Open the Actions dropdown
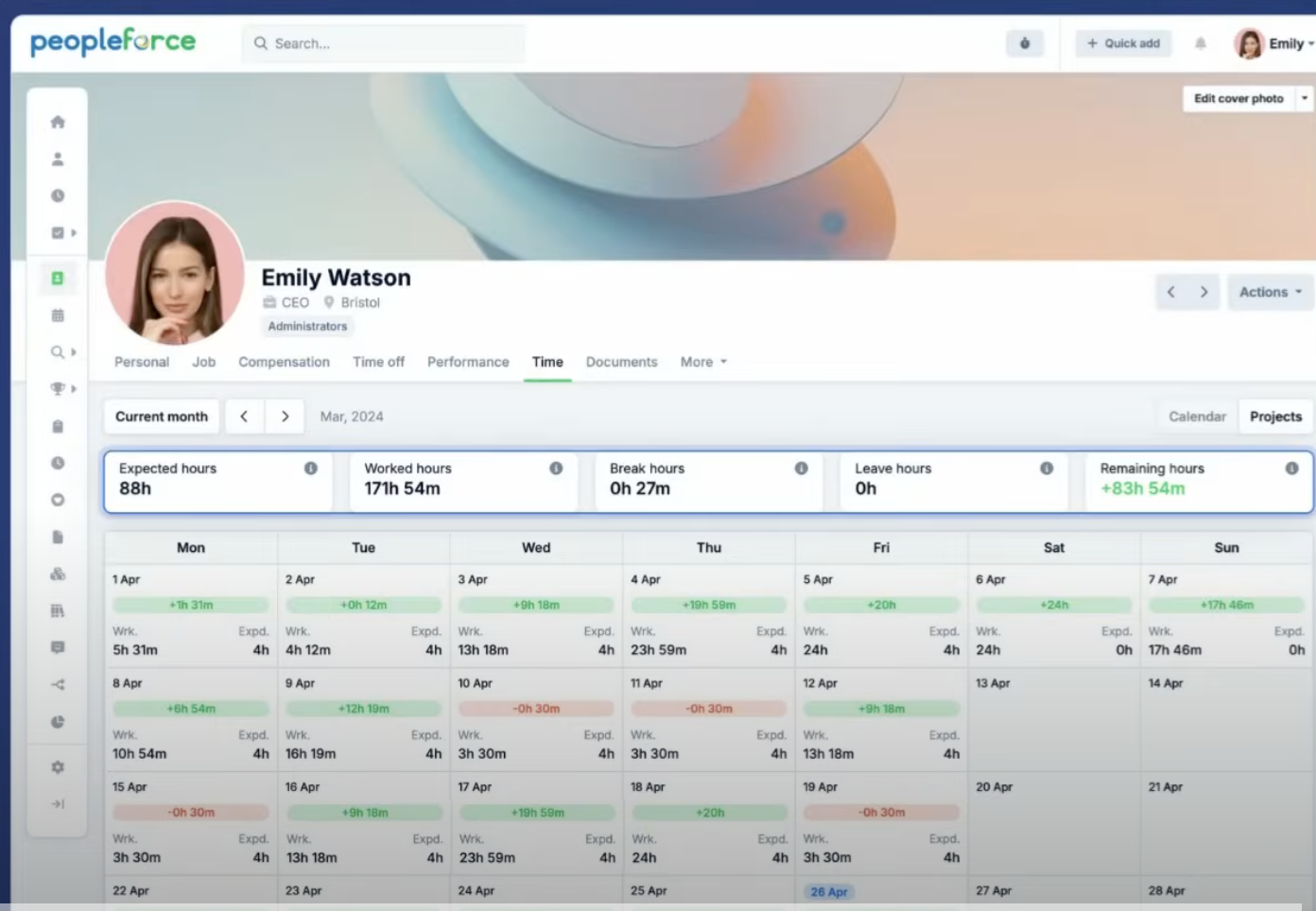 1270,292
